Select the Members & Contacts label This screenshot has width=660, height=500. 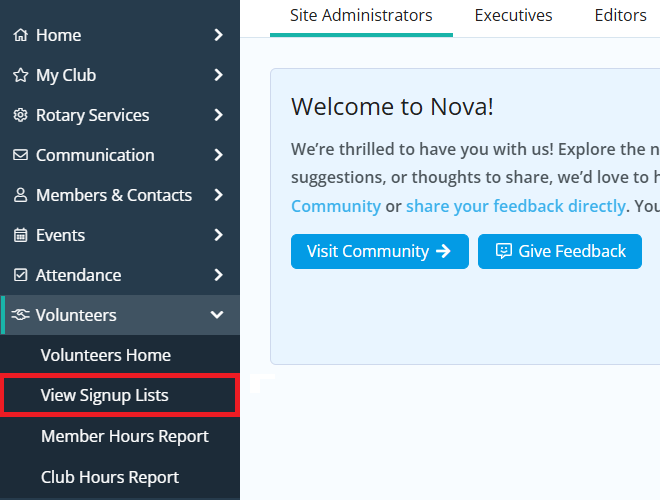click(x=114, y=195)
